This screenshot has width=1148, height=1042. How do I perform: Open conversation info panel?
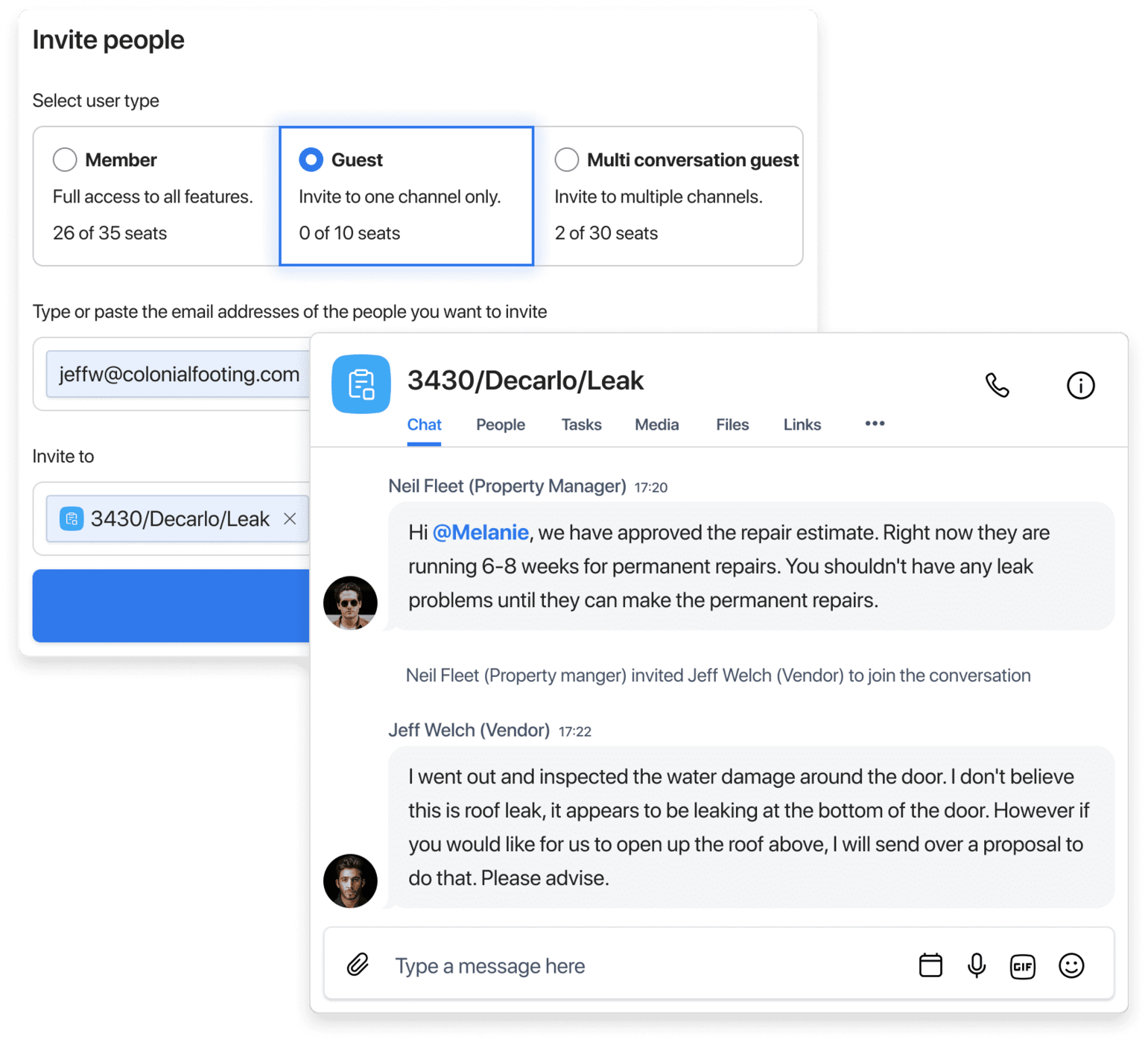pos(1081,385)
